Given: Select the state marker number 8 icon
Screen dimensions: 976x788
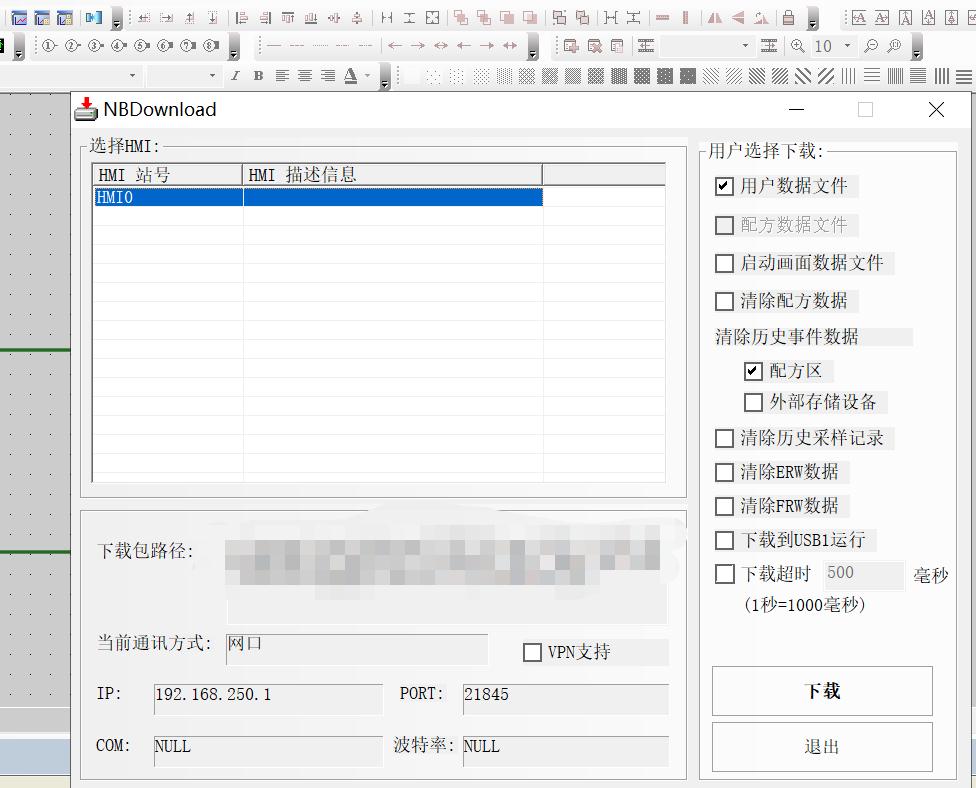Looking at the screenshot, I should [211, 45].
